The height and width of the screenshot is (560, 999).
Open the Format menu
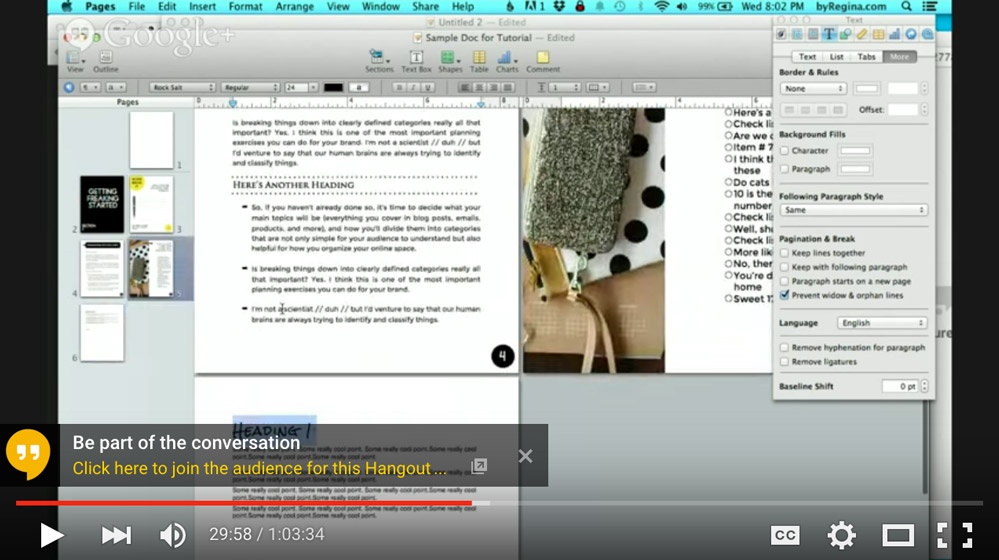[245, 6]
